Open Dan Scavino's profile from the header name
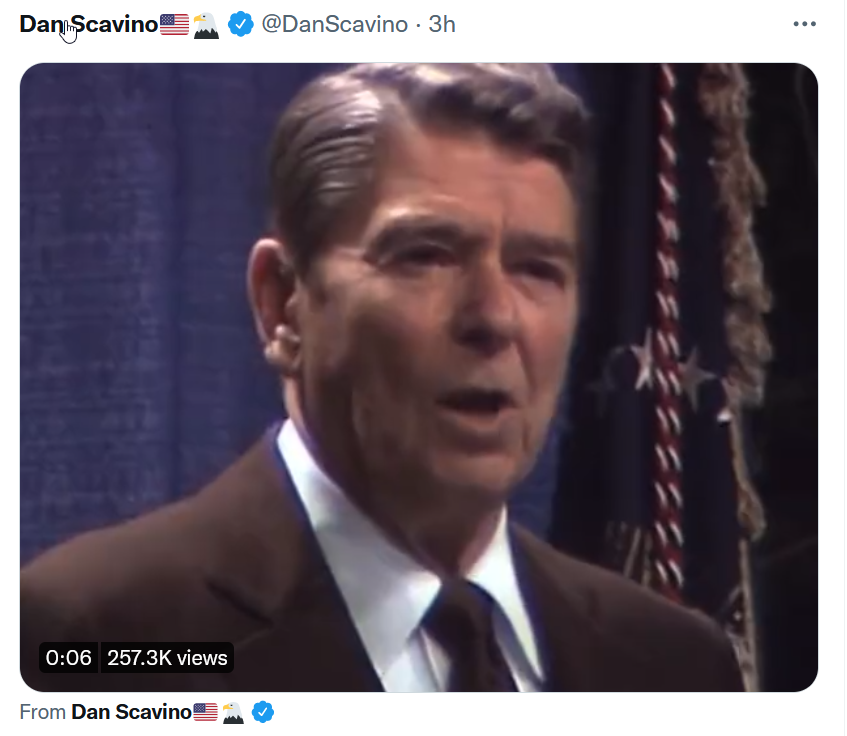847x736 pixels. pyautogui.click(x=89, y=24)
